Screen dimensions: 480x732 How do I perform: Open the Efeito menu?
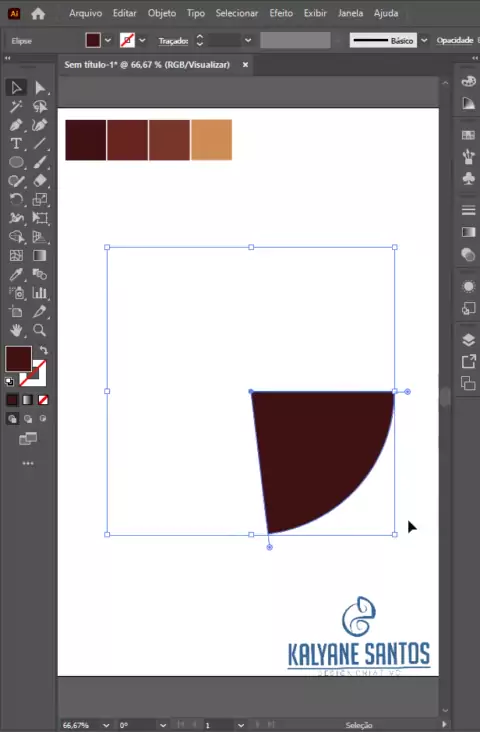pos(281,13)
